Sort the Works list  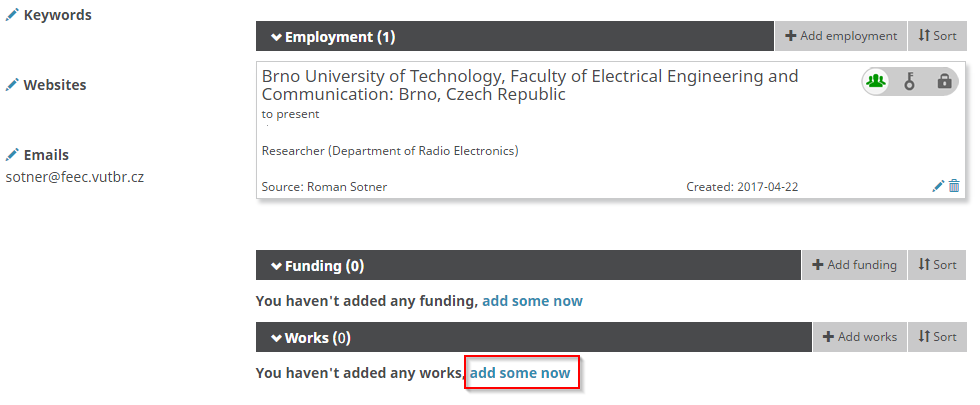(937, 337)
